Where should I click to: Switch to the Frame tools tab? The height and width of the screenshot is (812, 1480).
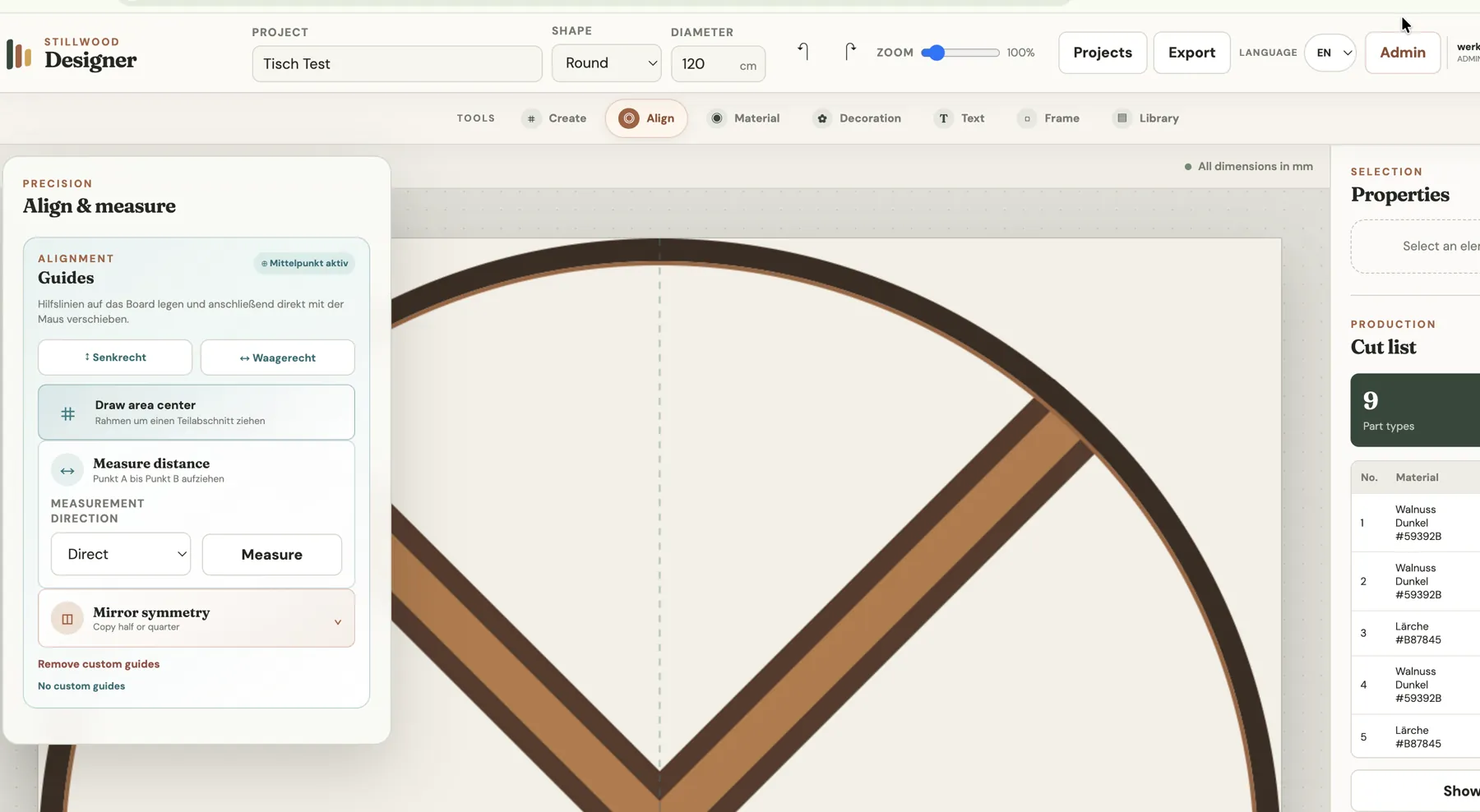point(1048,118)
